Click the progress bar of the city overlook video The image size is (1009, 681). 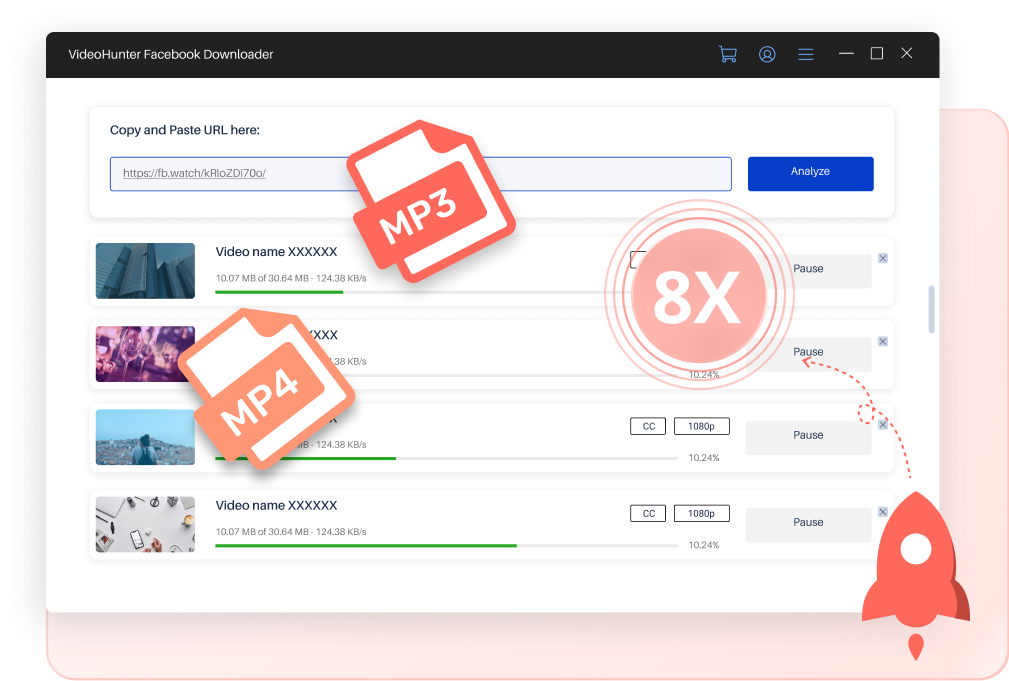pos(447,458)
